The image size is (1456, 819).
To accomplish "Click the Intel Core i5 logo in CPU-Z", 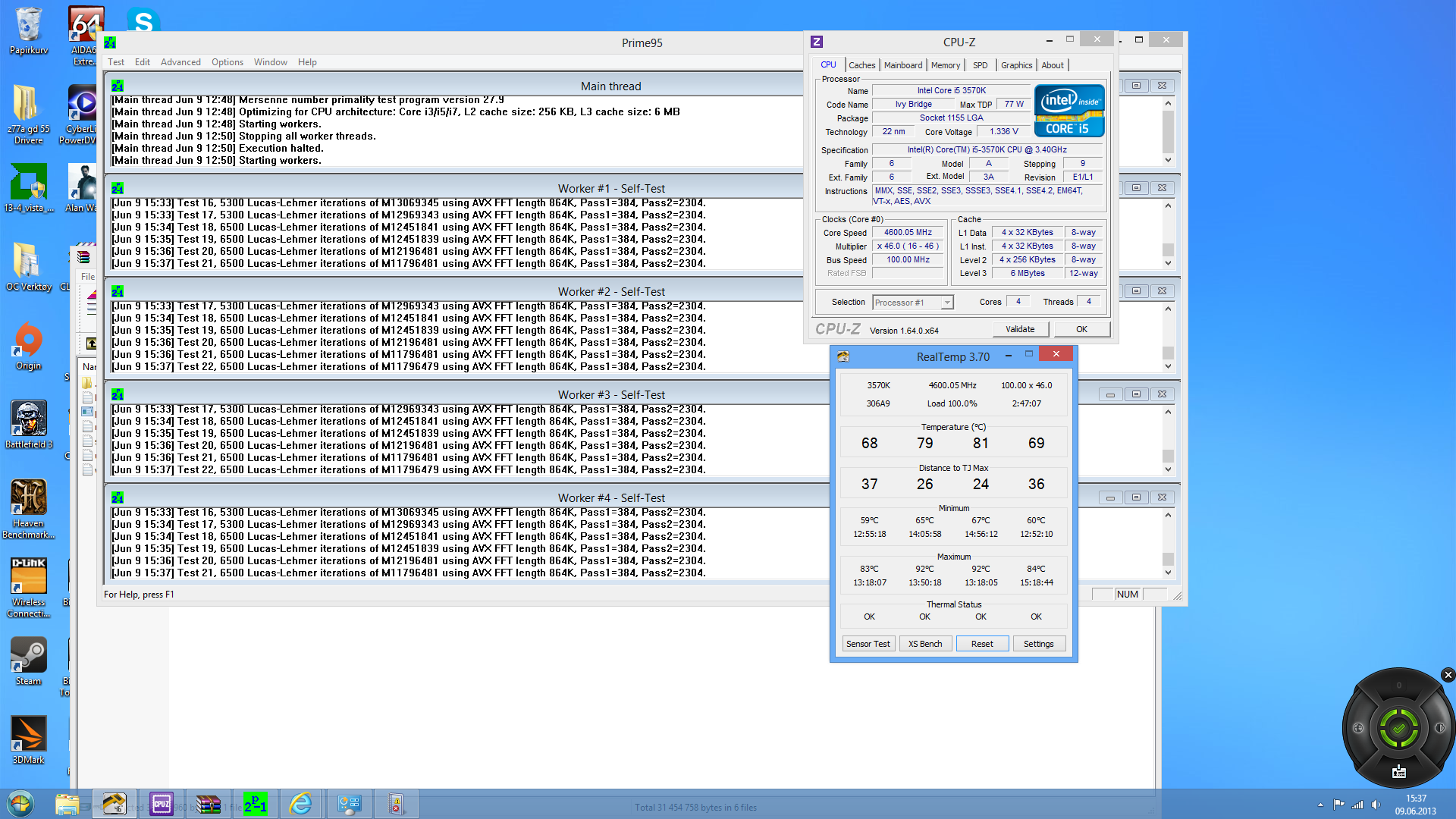I will (x=1069, y=111).
